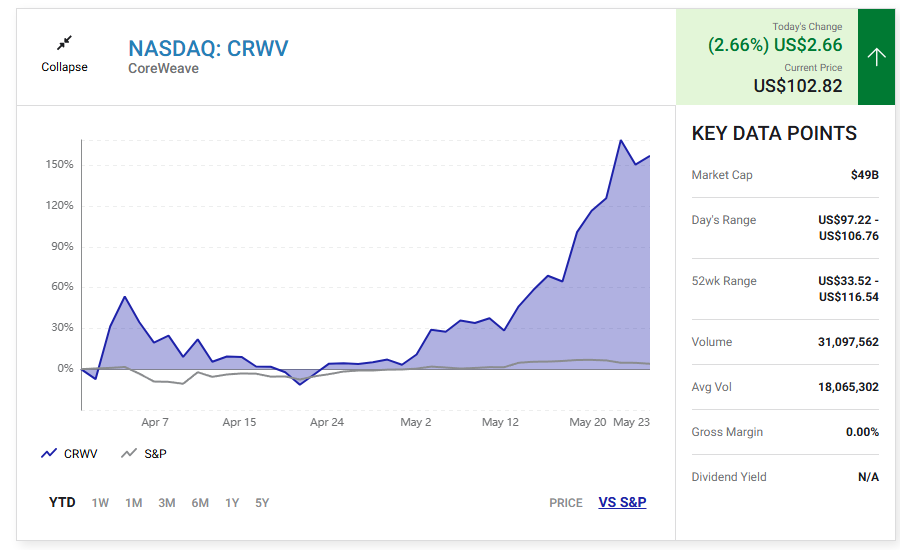Viewport: 900px width, 550px height.
Task: Click the 52wk Range label
Action: [724, 281]
